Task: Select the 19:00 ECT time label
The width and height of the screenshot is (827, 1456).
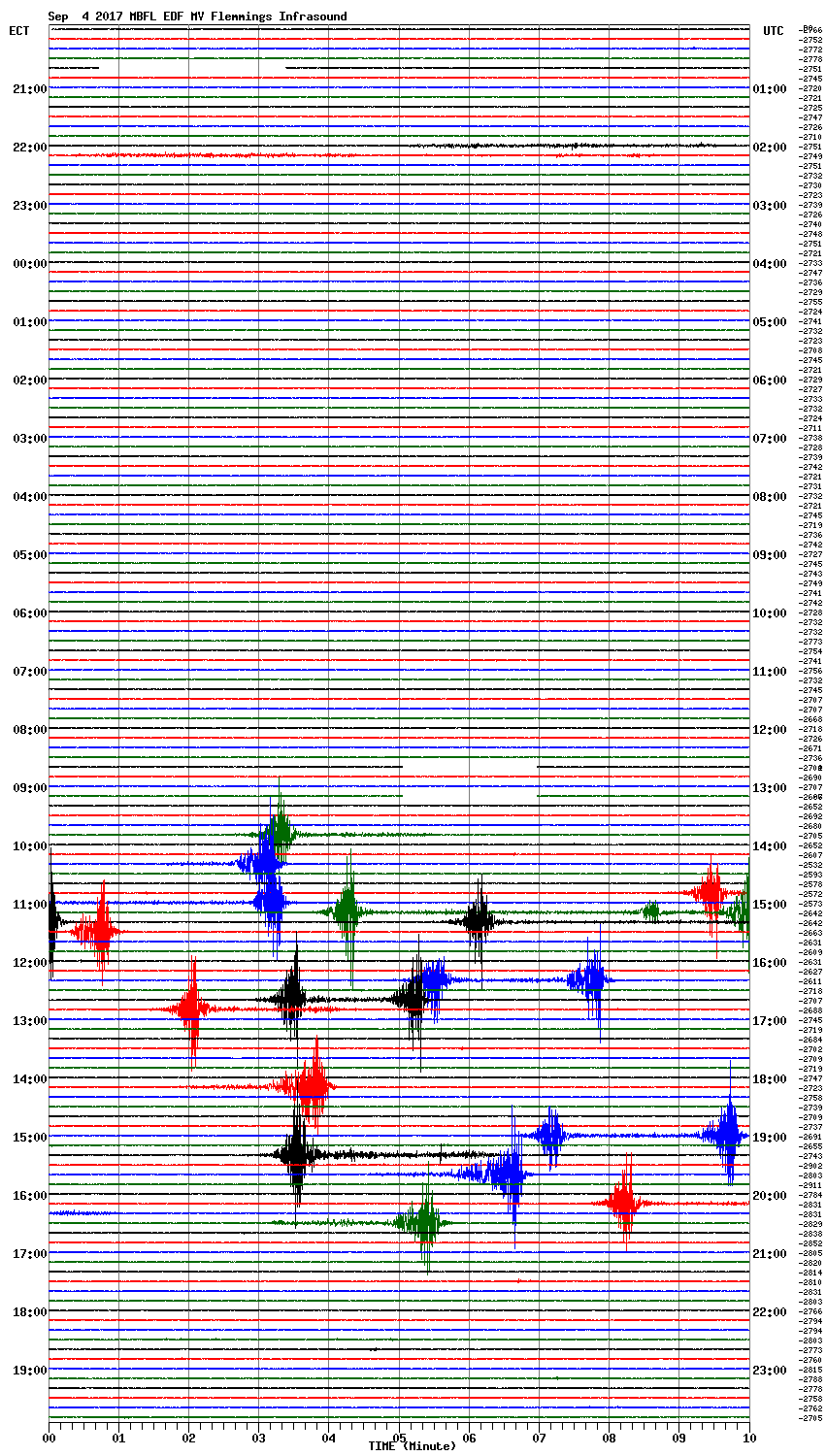Action: click(x=29, y=1371)
